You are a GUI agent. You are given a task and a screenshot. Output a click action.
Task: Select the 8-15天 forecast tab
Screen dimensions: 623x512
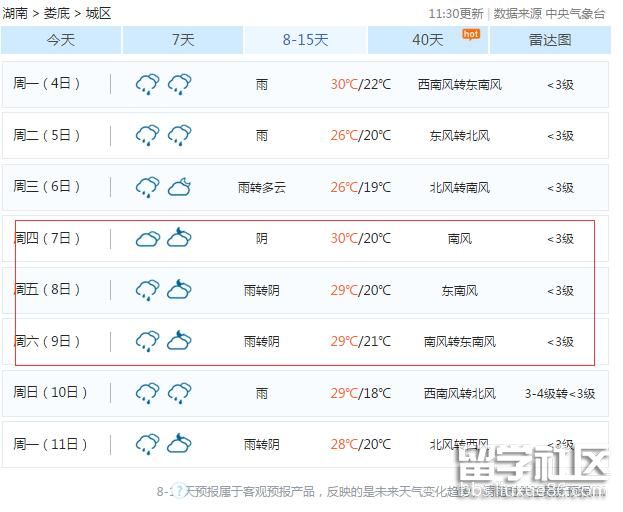[305, 40]
